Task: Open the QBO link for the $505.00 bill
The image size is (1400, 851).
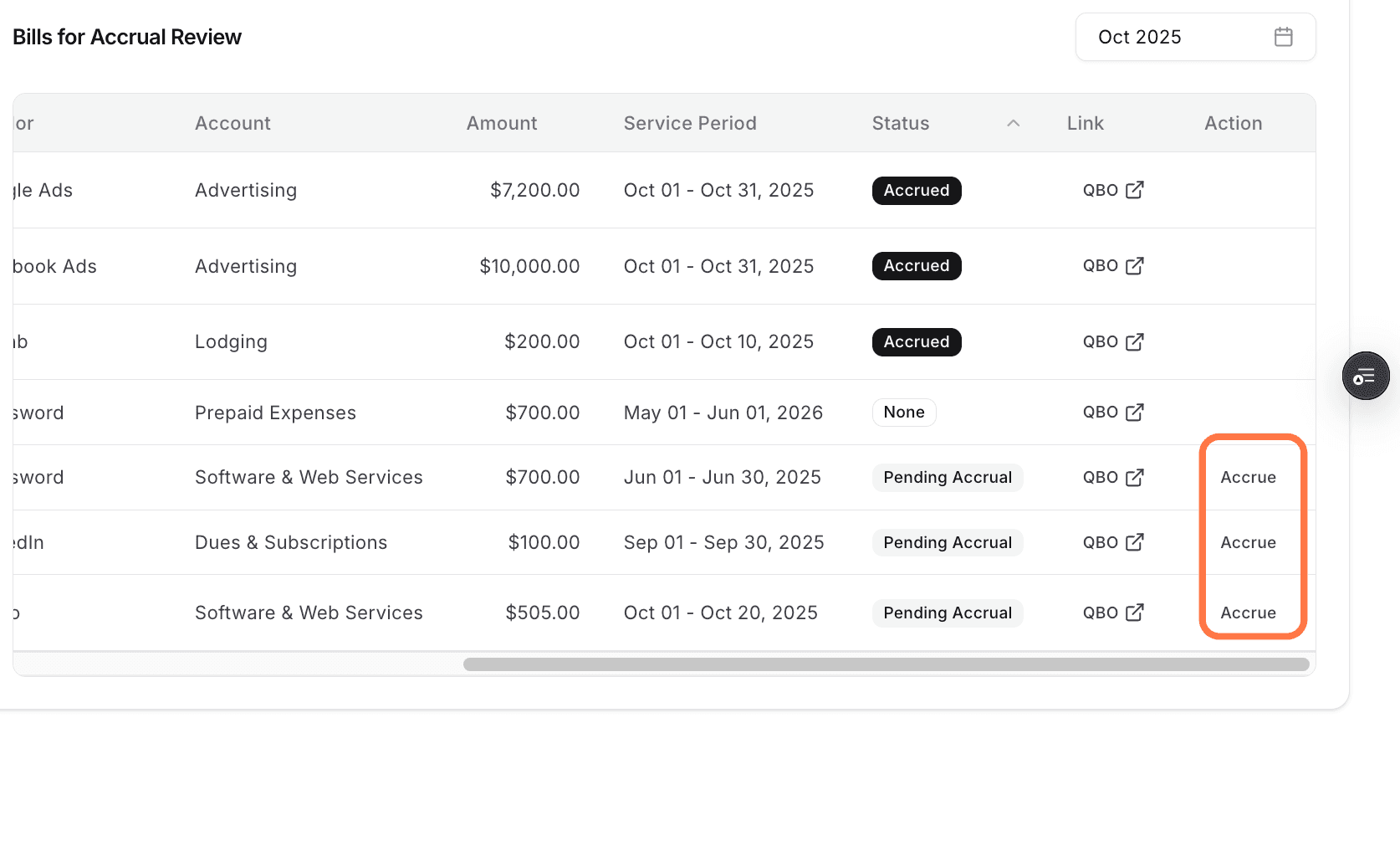Action: (x=1113, y=613)
